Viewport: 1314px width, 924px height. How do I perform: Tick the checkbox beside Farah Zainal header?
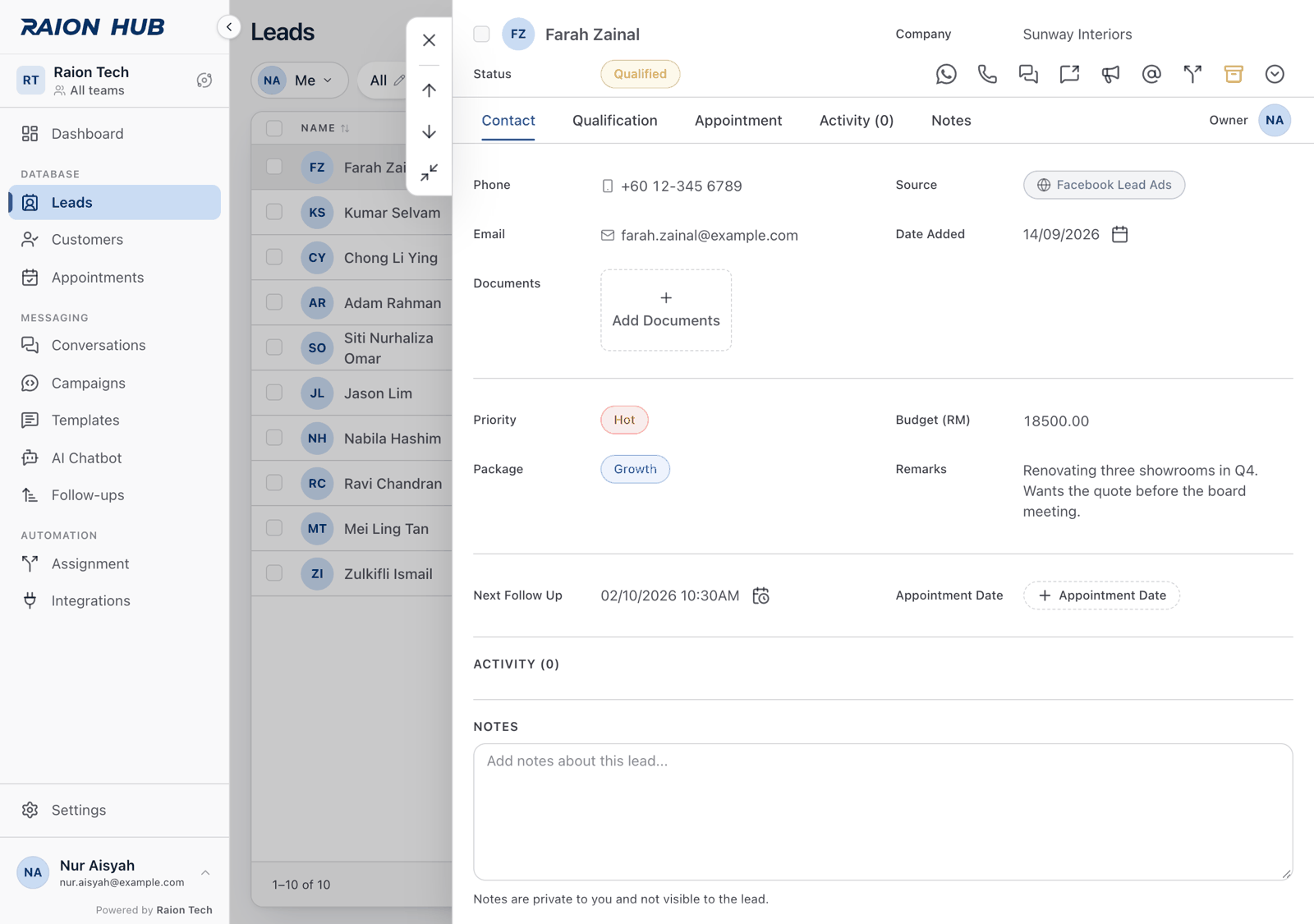pyautogui.click(x=481, y=34)
